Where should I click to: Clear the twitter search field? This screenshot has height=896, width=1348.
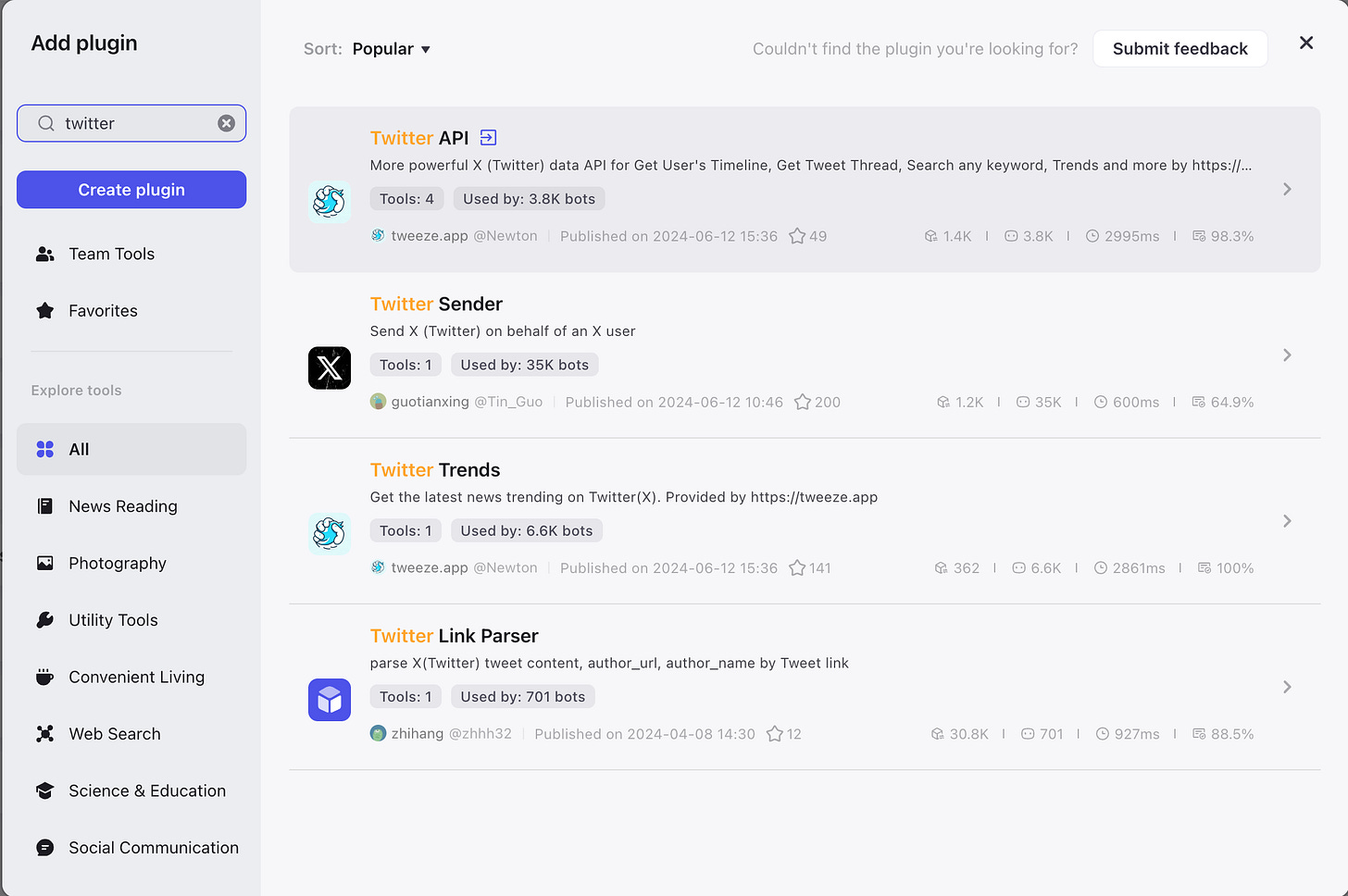click(x=226, y=123)
